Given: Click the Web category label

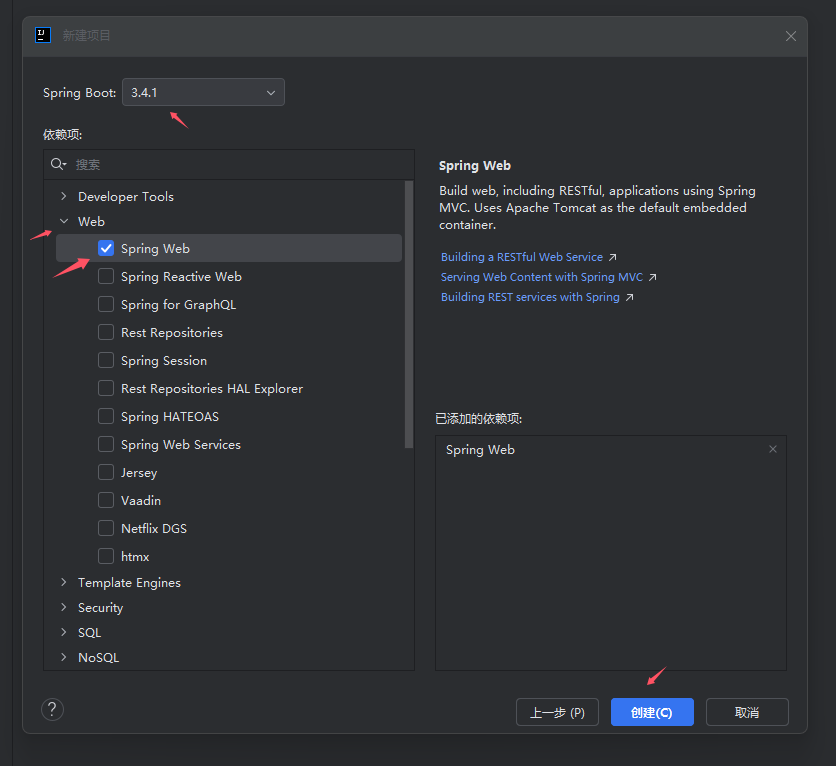Looking at the screenshot, I should tap(91, 222).
